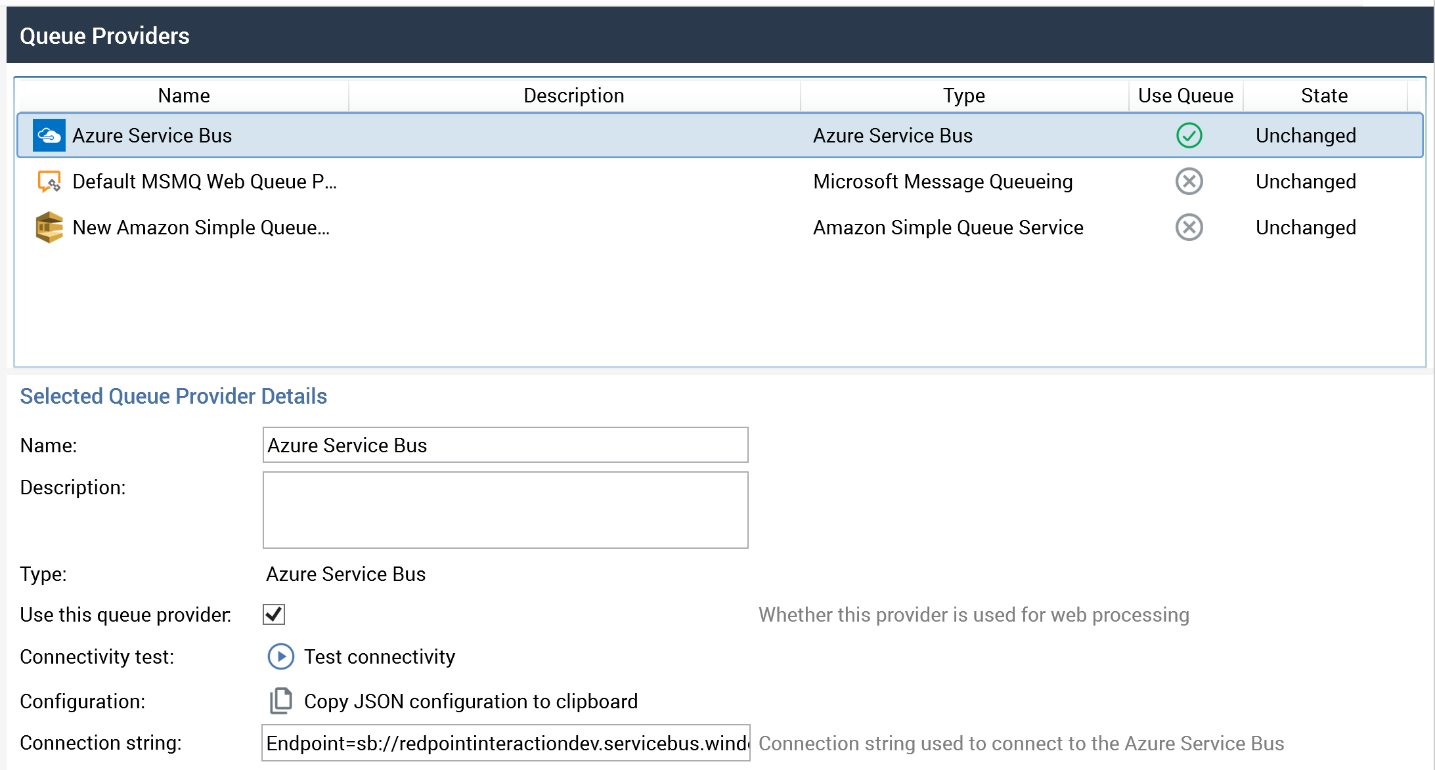Sort providers by Use Queue column header

pyautogui.click(x=1185, y=96)
